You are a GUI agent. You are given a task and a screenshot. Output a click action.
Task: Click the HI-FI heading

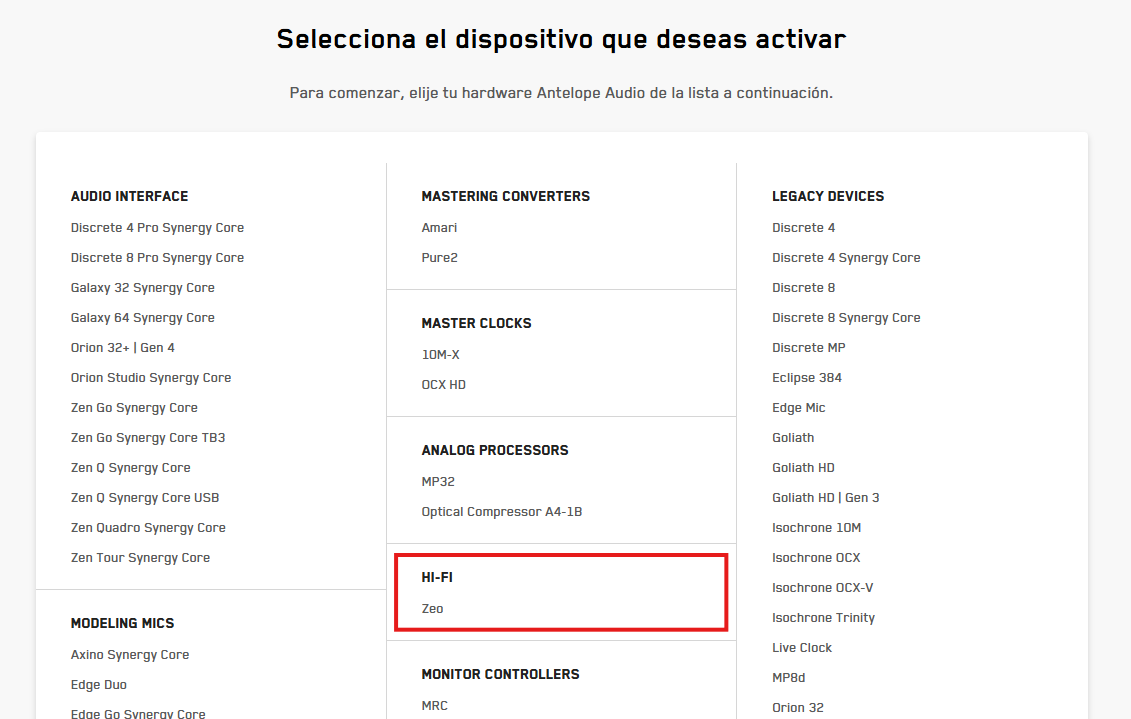(437, 577)
